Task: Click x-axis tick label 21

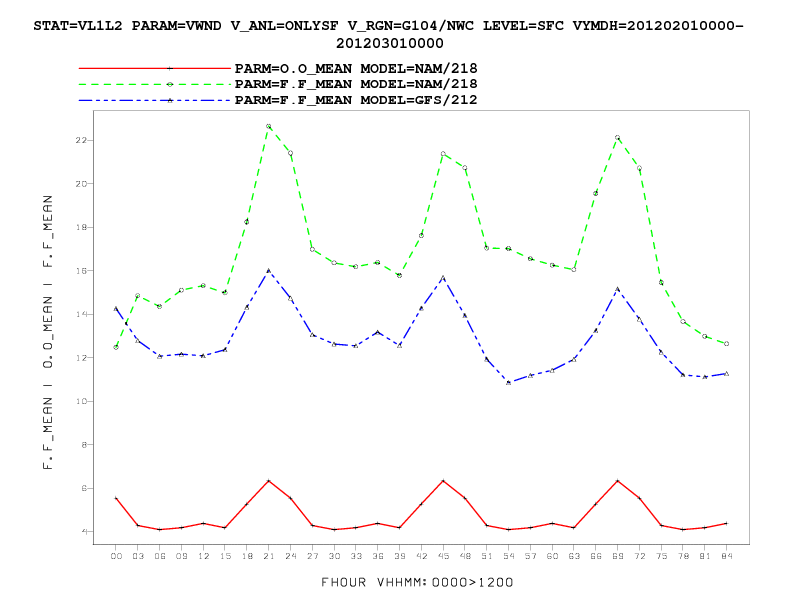Action: click(x=269, y=556)
